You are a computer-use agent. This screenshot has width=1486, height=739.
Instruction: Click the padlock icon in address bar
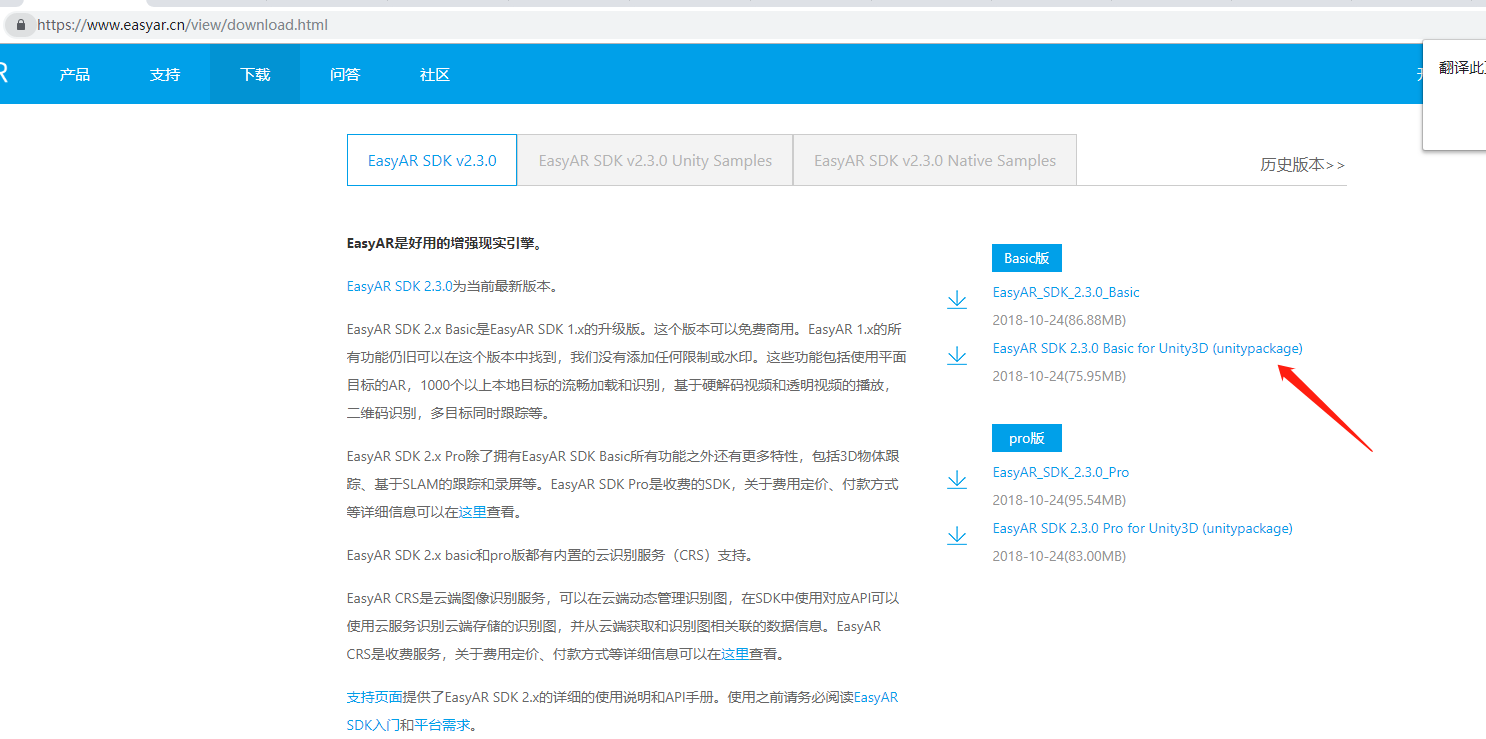point(21,24)
